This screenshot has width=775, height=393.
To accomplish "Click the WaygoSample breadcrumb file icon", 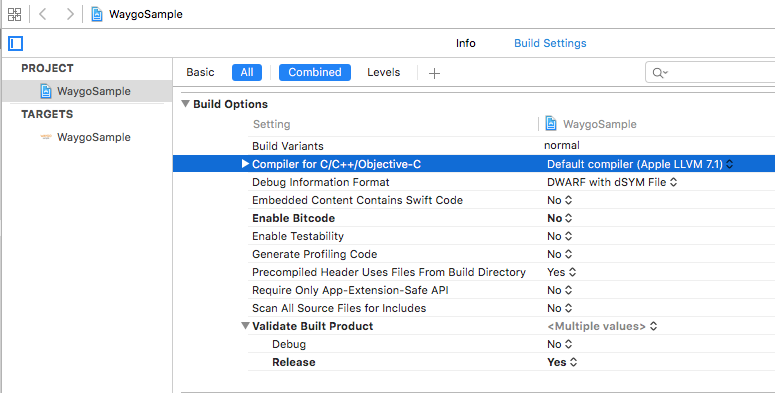I will (x=97, y=14).
